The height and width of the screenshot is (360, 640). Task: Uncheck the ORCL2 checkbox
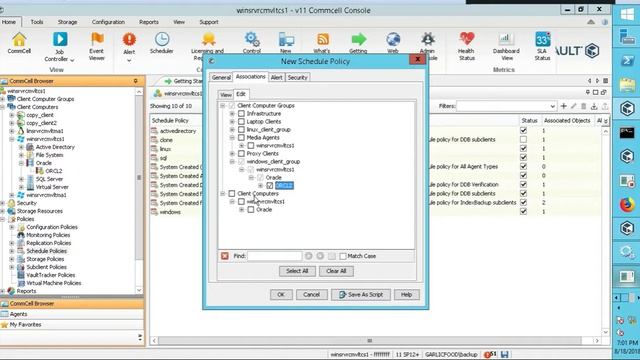coord(270,186)
